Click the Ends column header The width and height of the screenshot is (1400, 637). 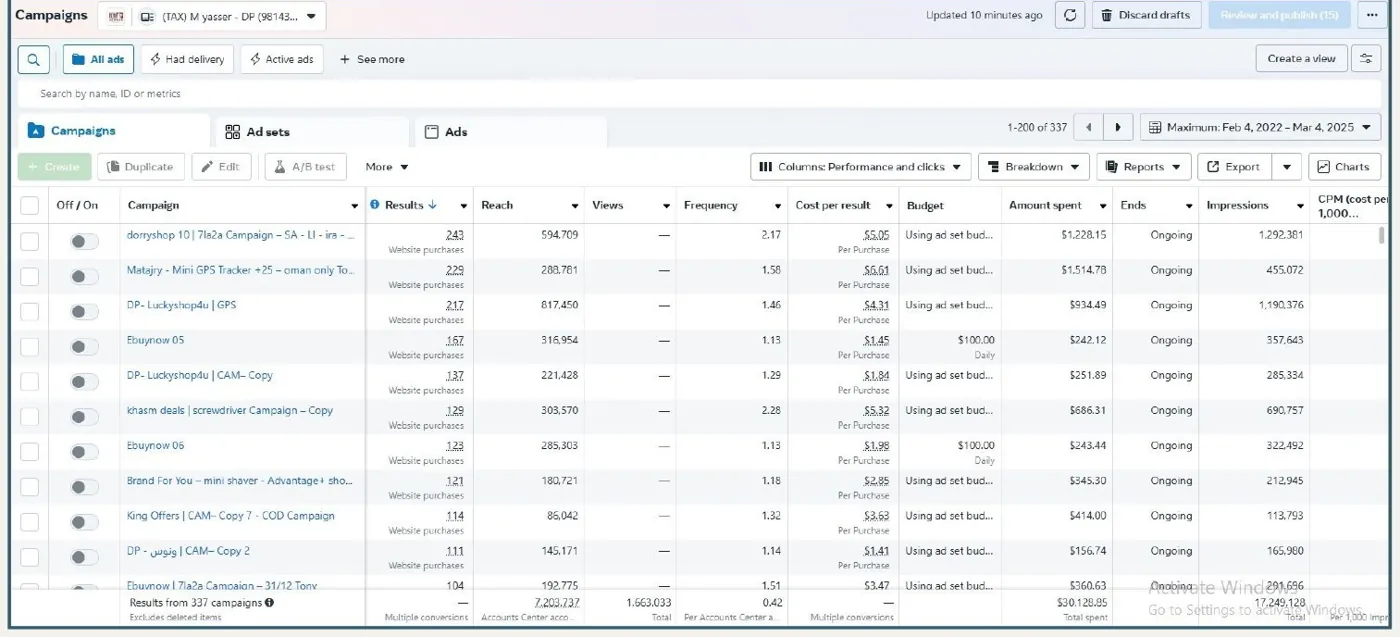point(1133,206)
